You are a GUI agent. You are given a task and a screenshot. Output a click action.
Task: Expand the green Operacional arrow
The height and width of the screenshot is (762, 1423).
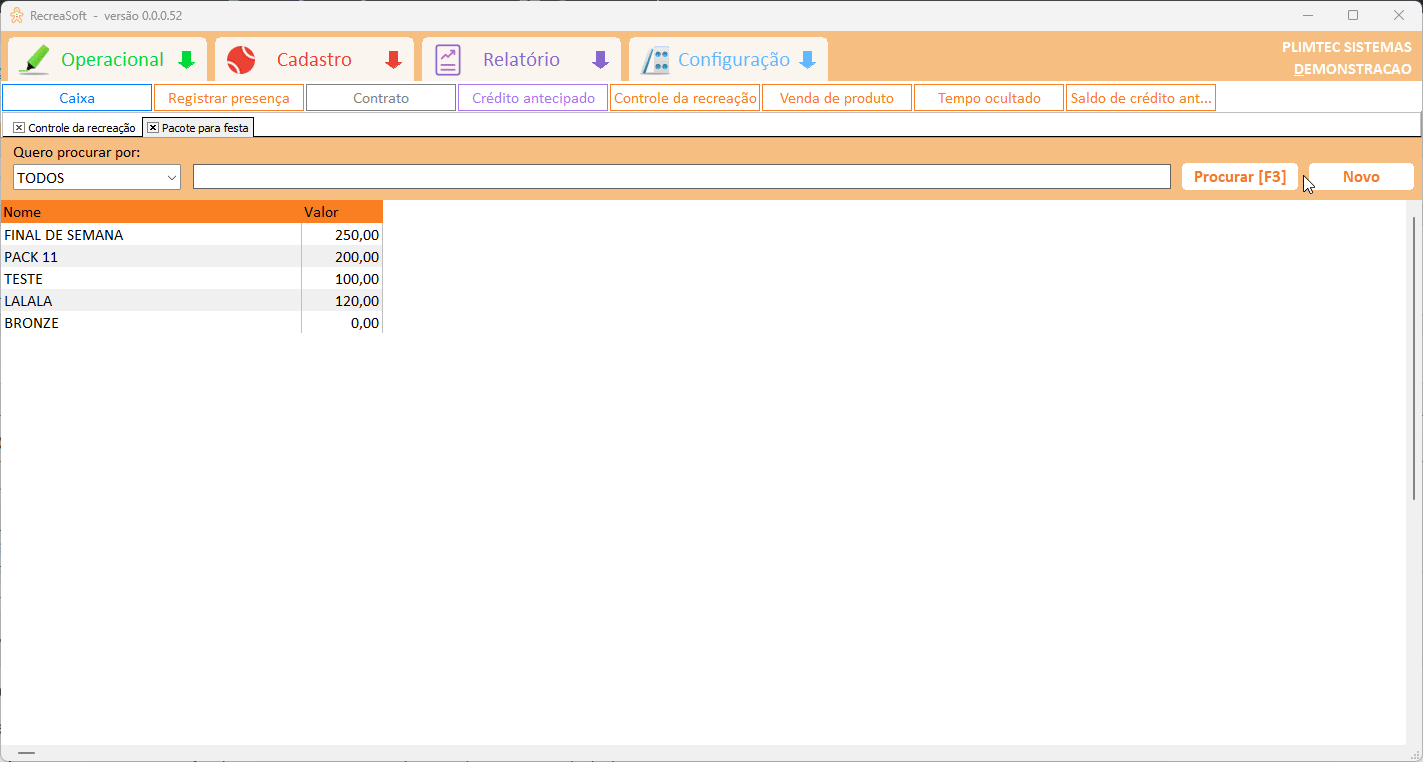(x=186, y=60)
